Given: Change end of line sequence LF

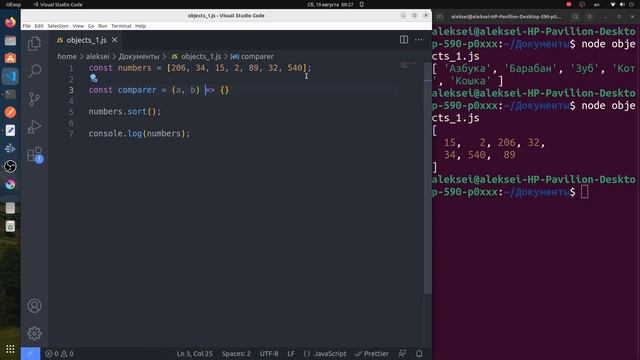Looking at the screenshot, I should [x=291, y=353].
